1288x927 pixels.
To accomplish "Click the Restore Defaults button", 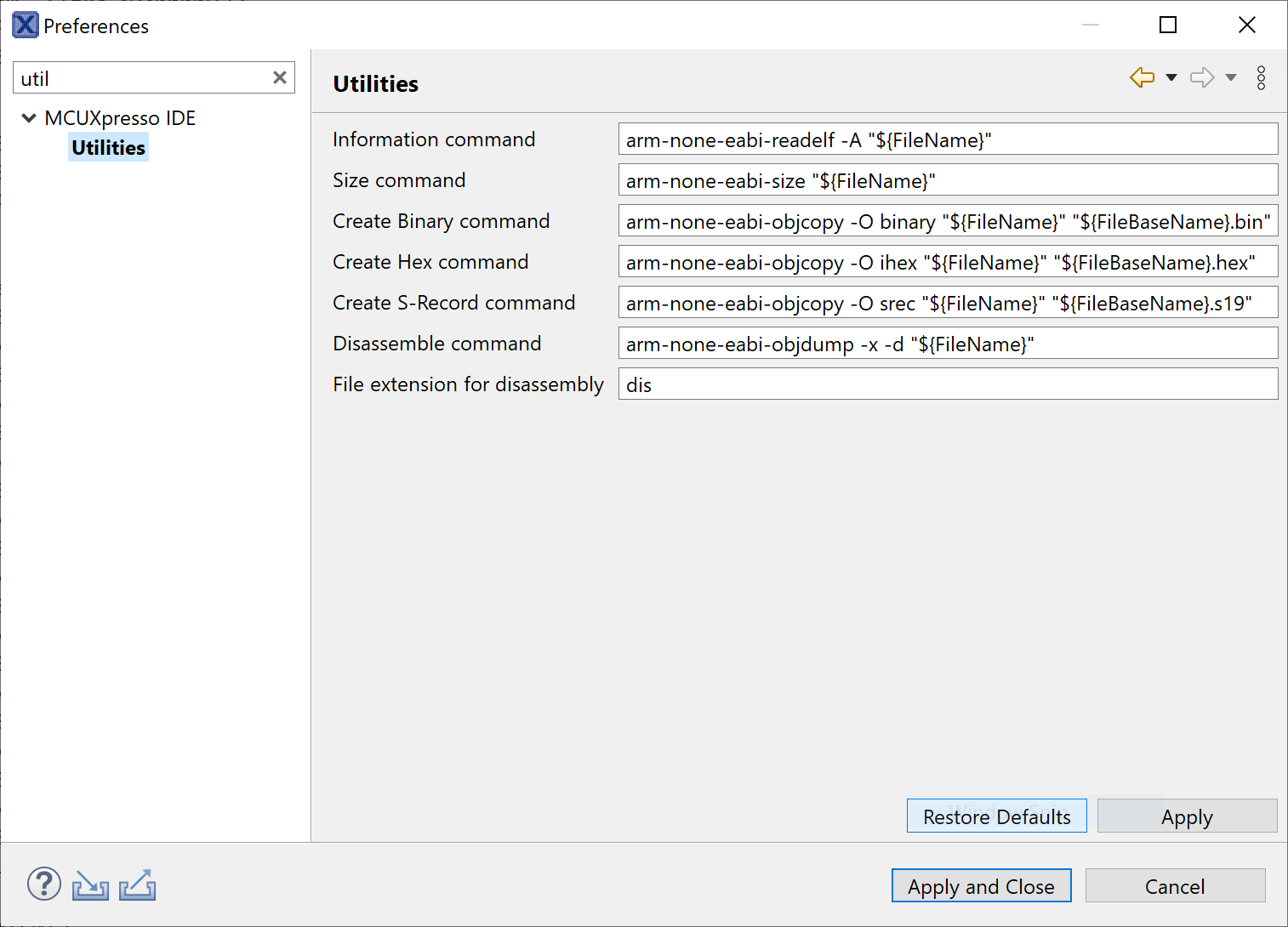I will point(996,816).
